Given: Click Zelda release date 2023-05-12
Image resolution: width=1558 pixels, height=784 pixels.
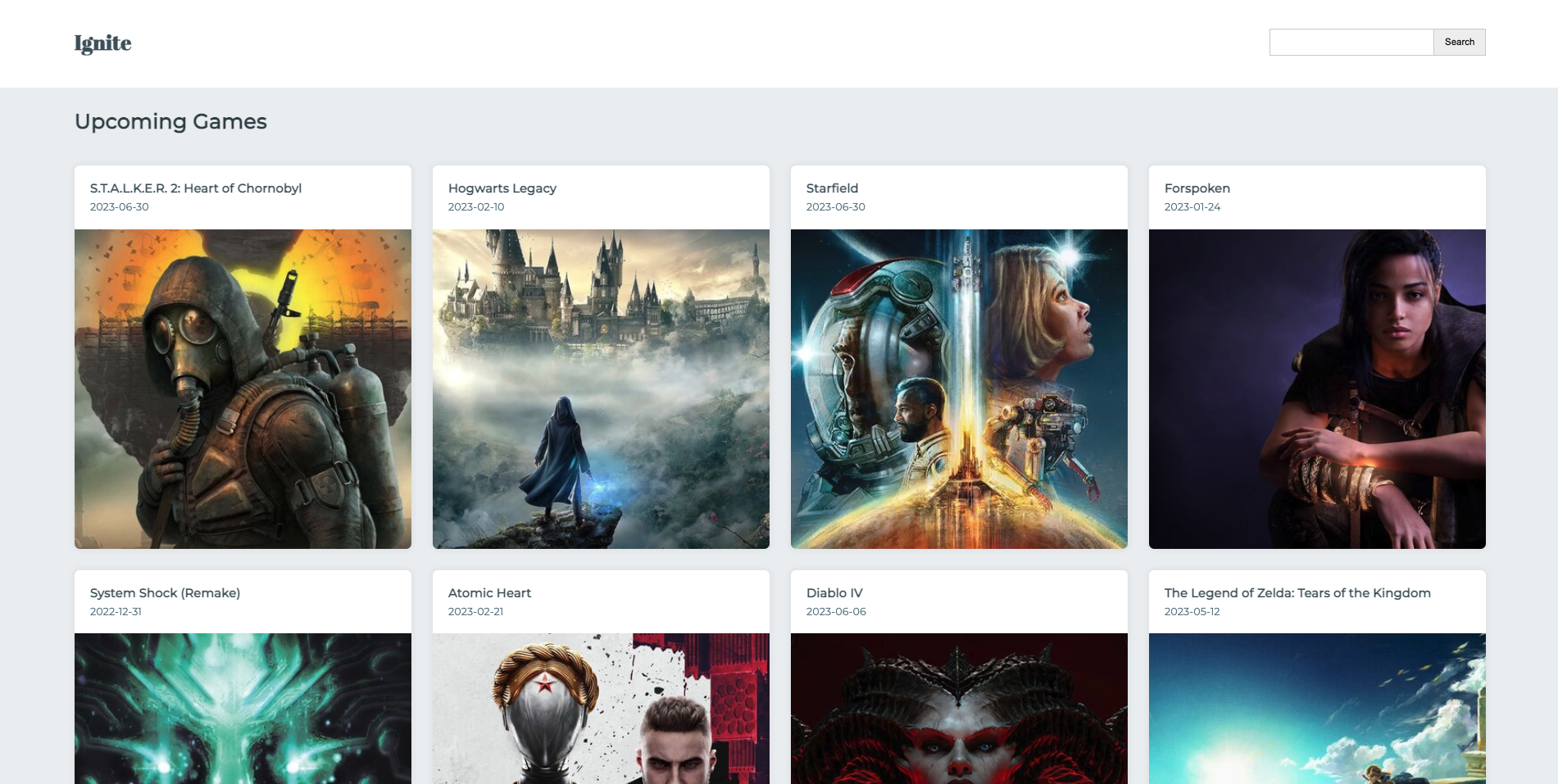Looking at the screenshot, I should (x=1192, y=612).
